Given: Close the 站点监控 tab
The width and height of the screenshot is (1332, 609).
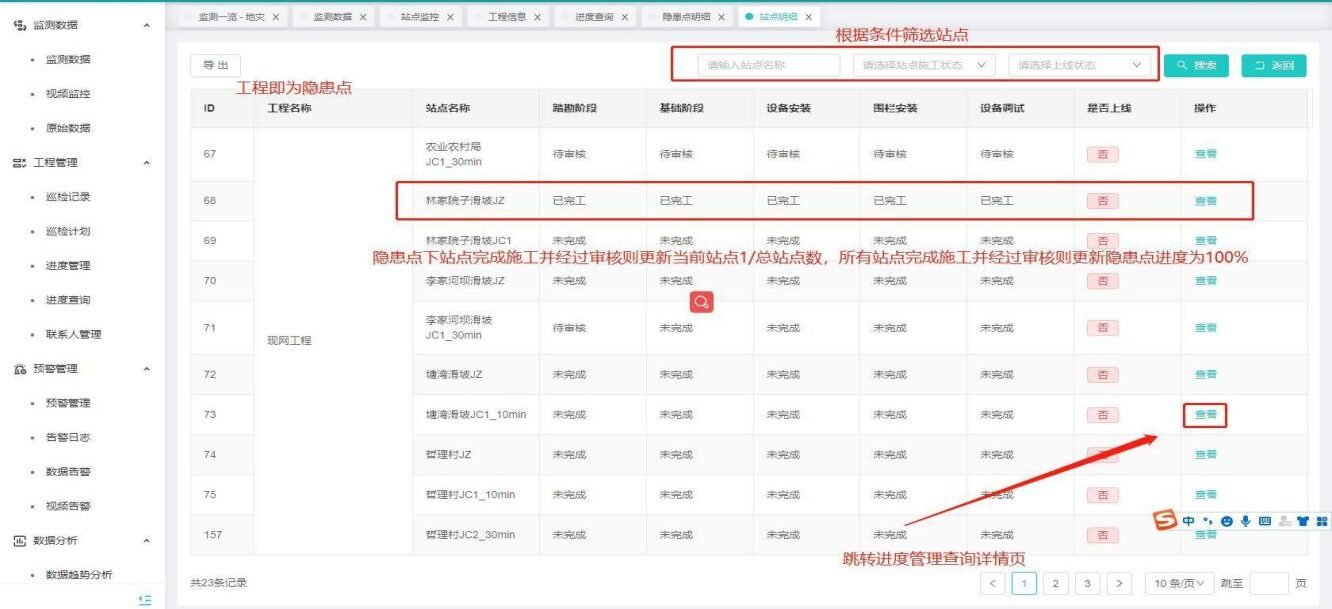Looking at the screenshot, I should 450,17.
